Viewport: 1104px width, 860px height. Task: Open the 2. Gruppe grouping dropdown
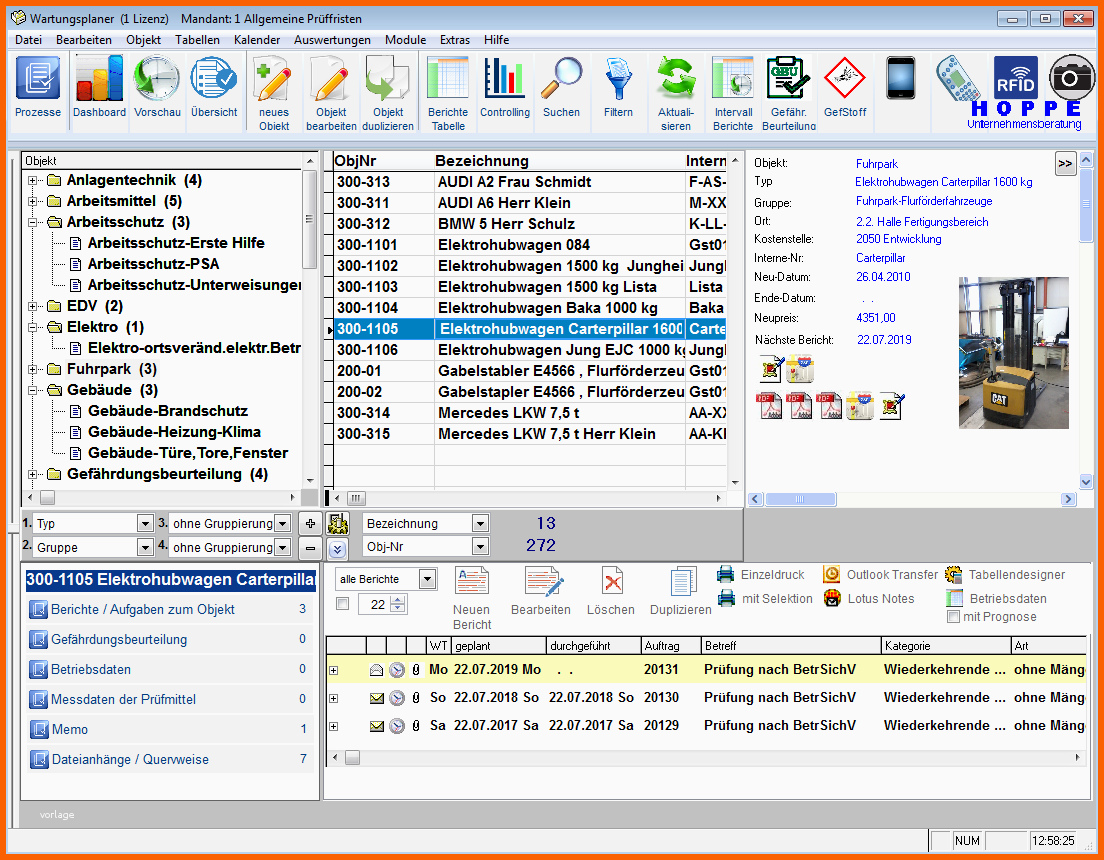145,547
